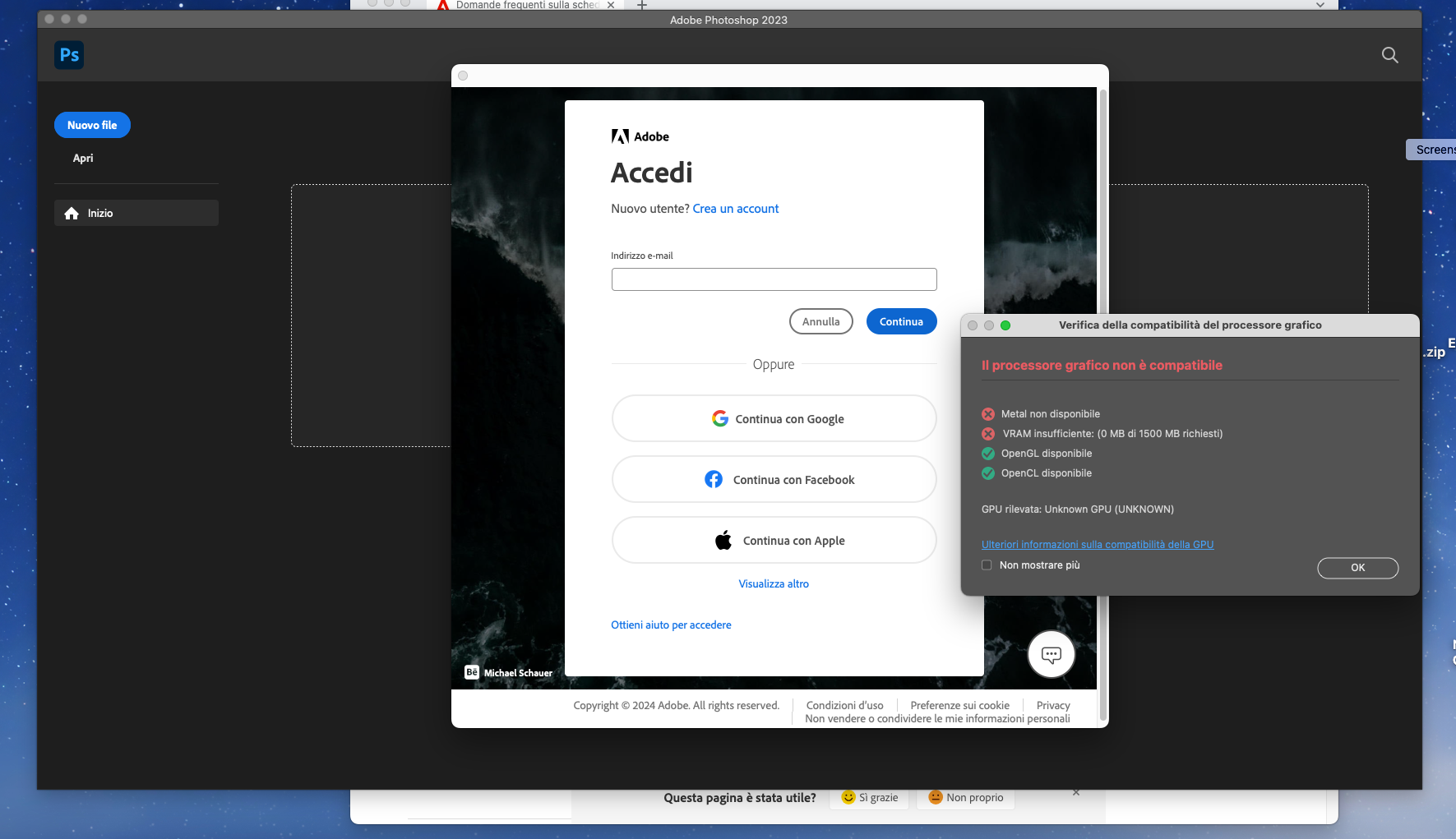Screen dimensions: 1456x839
Task: Open Ottieni aiuto per accedere link
Action: click(x=671, y=625)
